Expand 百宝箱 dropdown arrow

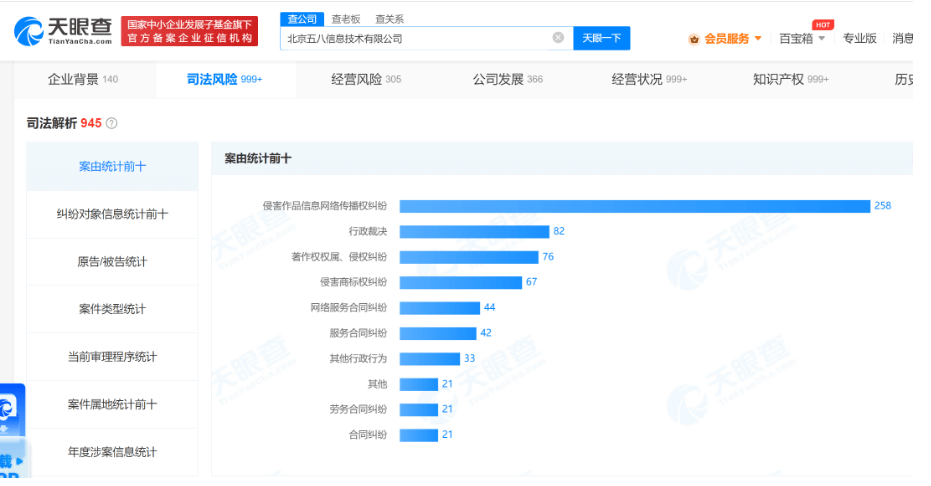(822, 39)
